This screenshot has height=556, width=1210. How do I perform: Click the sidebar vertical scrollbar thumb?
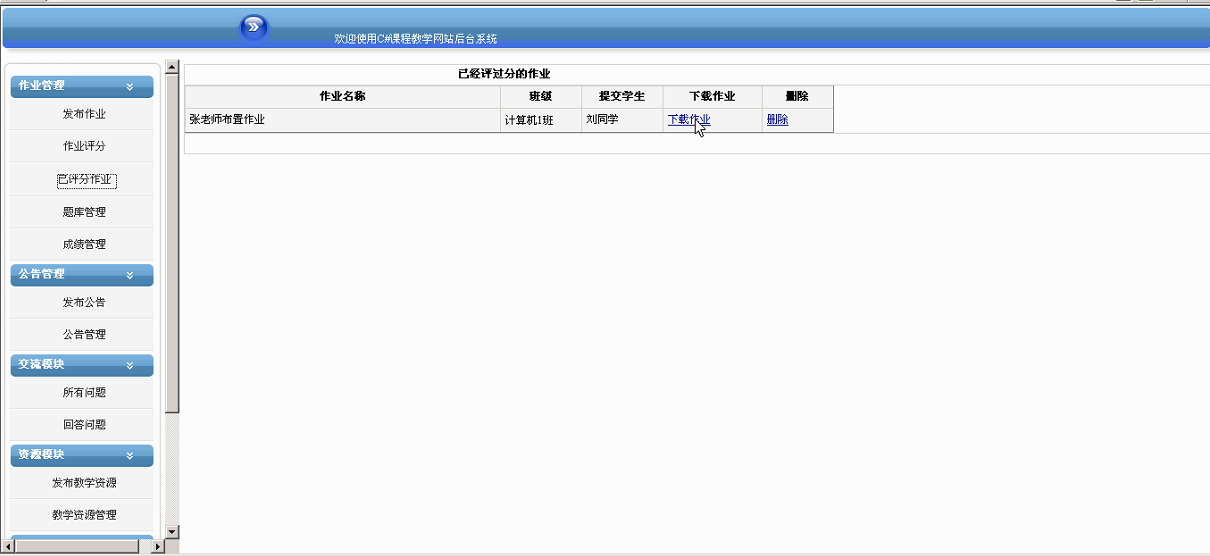tap(171, 244)
